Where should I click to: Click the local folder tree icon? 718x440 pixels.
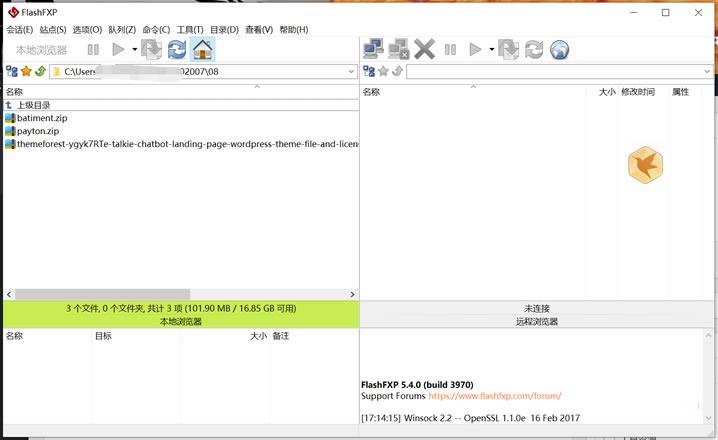click(12, 71)
